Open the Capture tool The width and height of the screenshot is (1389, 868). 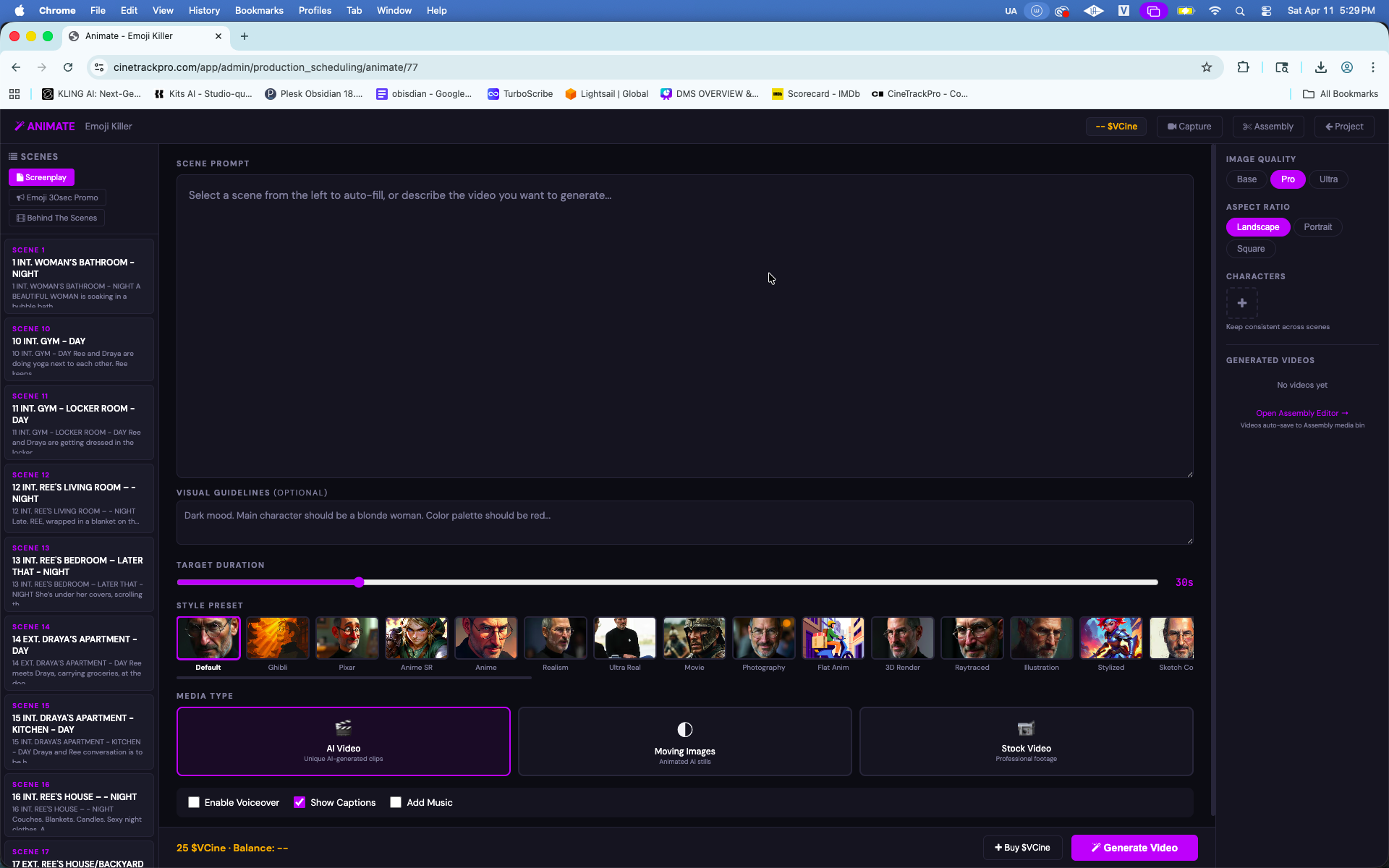pyautogui.click(x=1173, y=126)
